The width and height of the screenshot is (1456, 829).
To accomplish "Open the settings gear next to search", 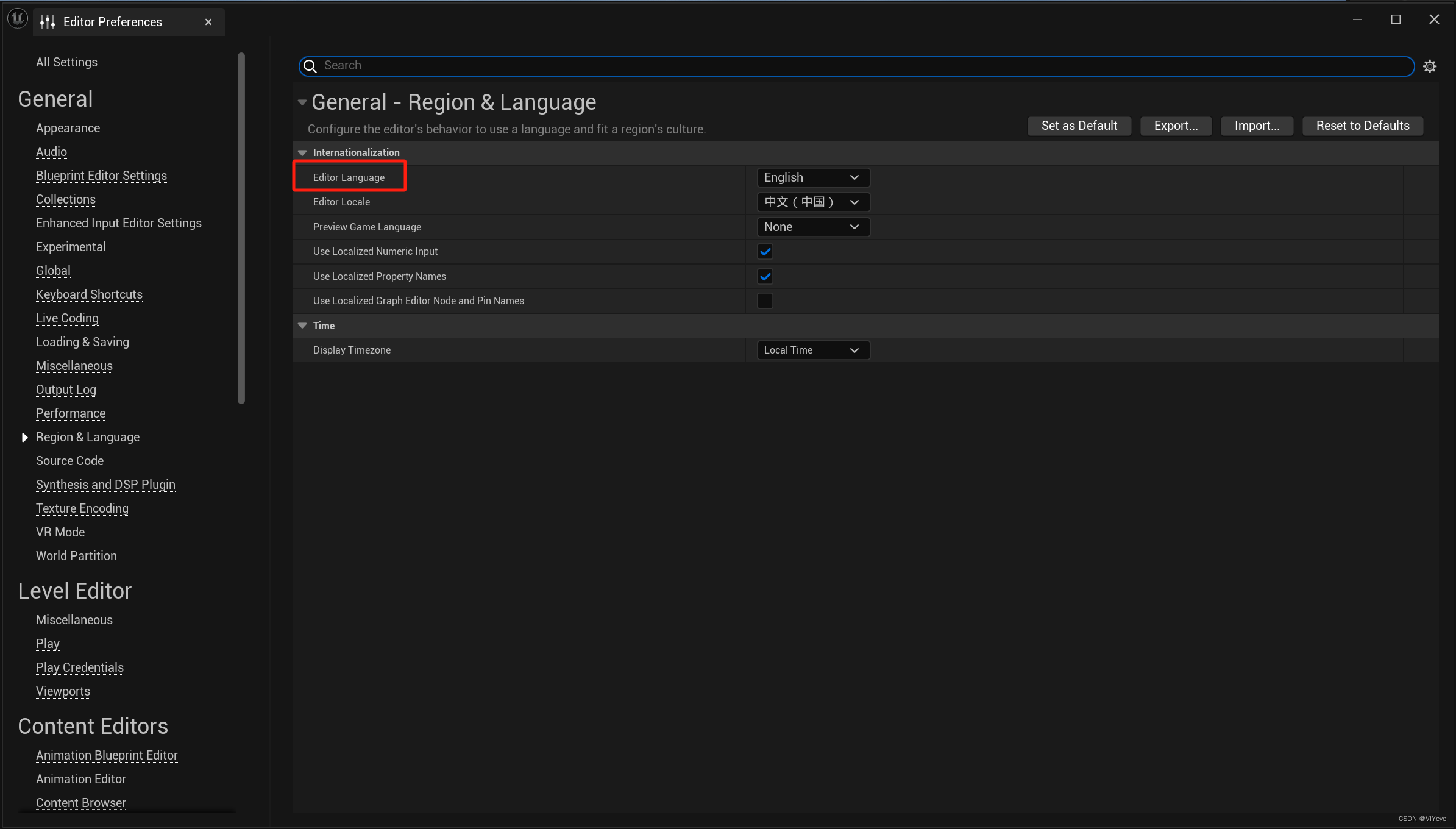I will click(1430, 66).
